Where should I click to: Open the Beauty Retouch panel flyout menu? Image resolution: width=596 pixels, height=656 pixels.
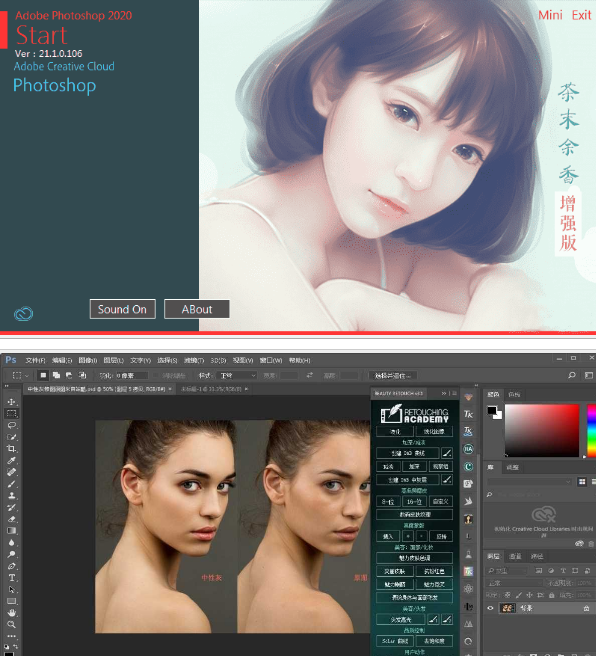455,393
